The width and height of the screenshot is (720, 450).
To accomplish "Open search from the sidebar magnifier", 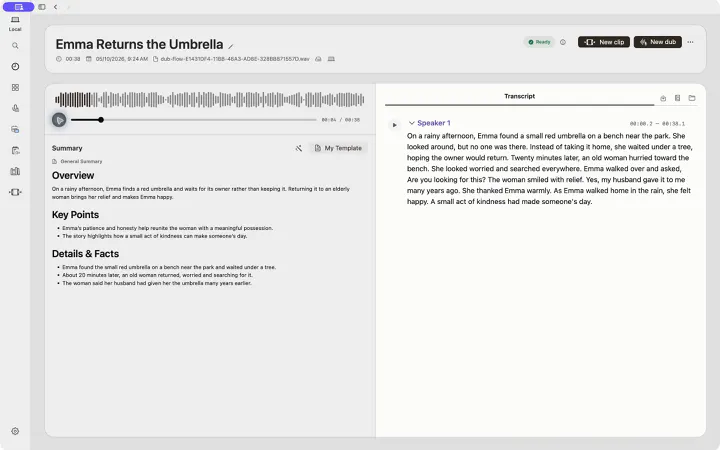I will [15, 46].
